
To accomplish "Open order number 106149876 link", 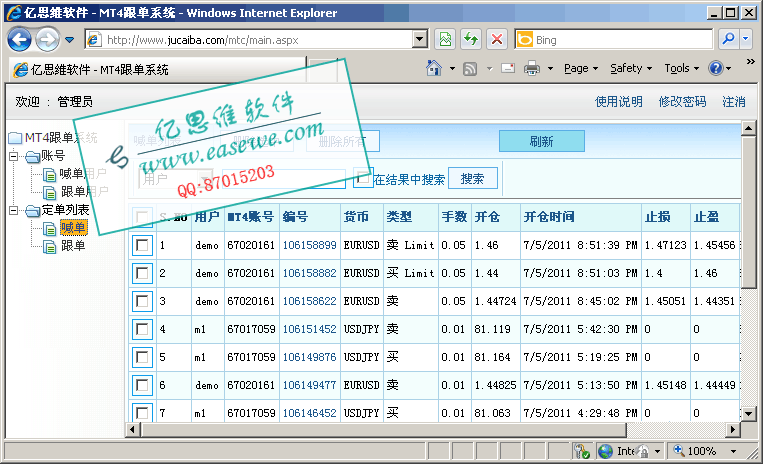I will tap(309, 357).
